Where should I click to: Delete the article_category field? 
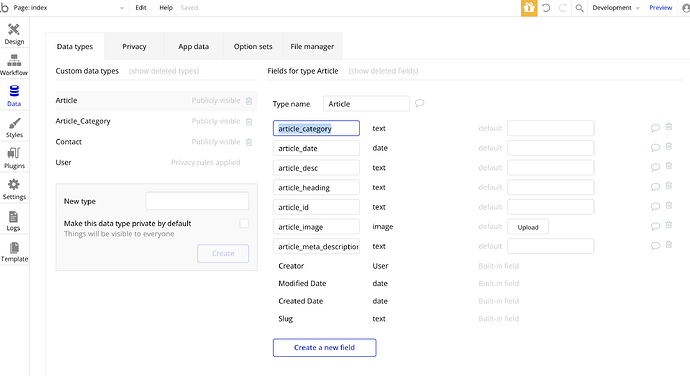[669, 127]
